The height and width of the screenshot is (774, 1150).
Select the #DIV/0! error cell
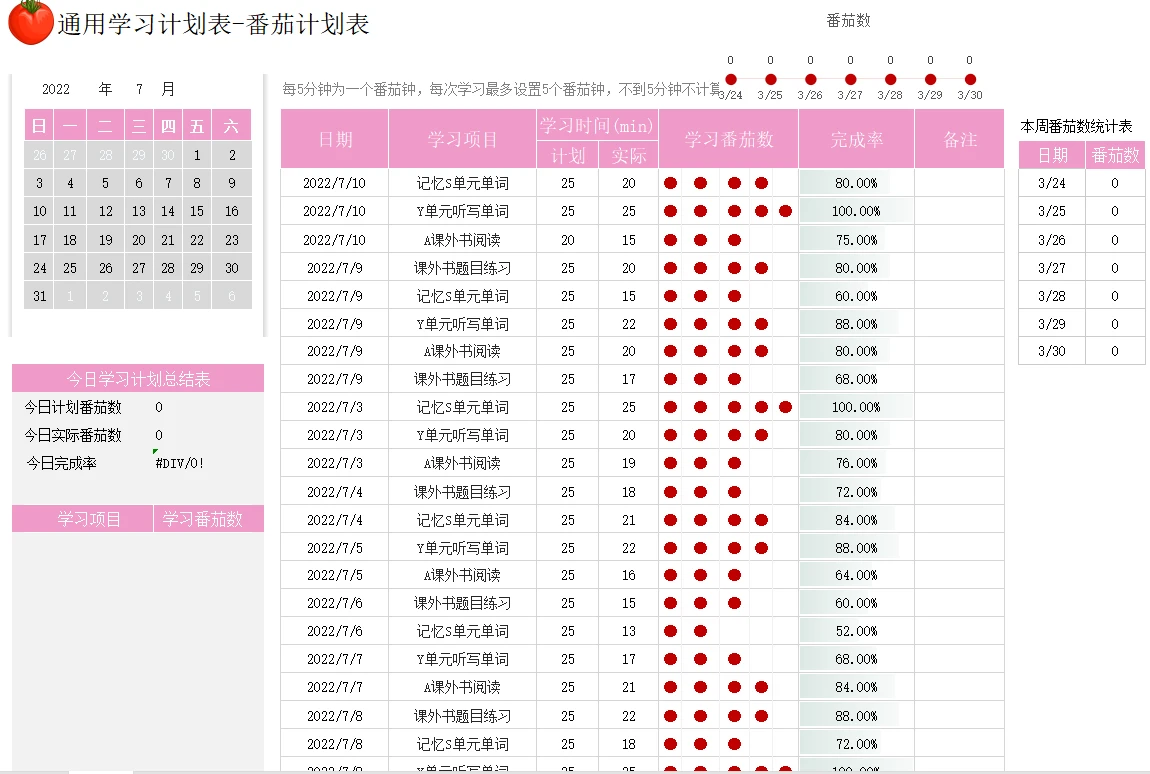pos(180,464)
